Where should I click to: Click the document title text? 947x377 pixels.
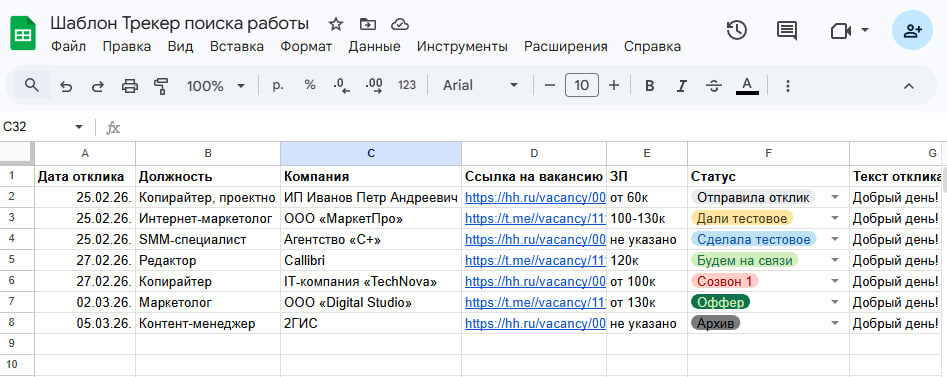coord(179,24)
